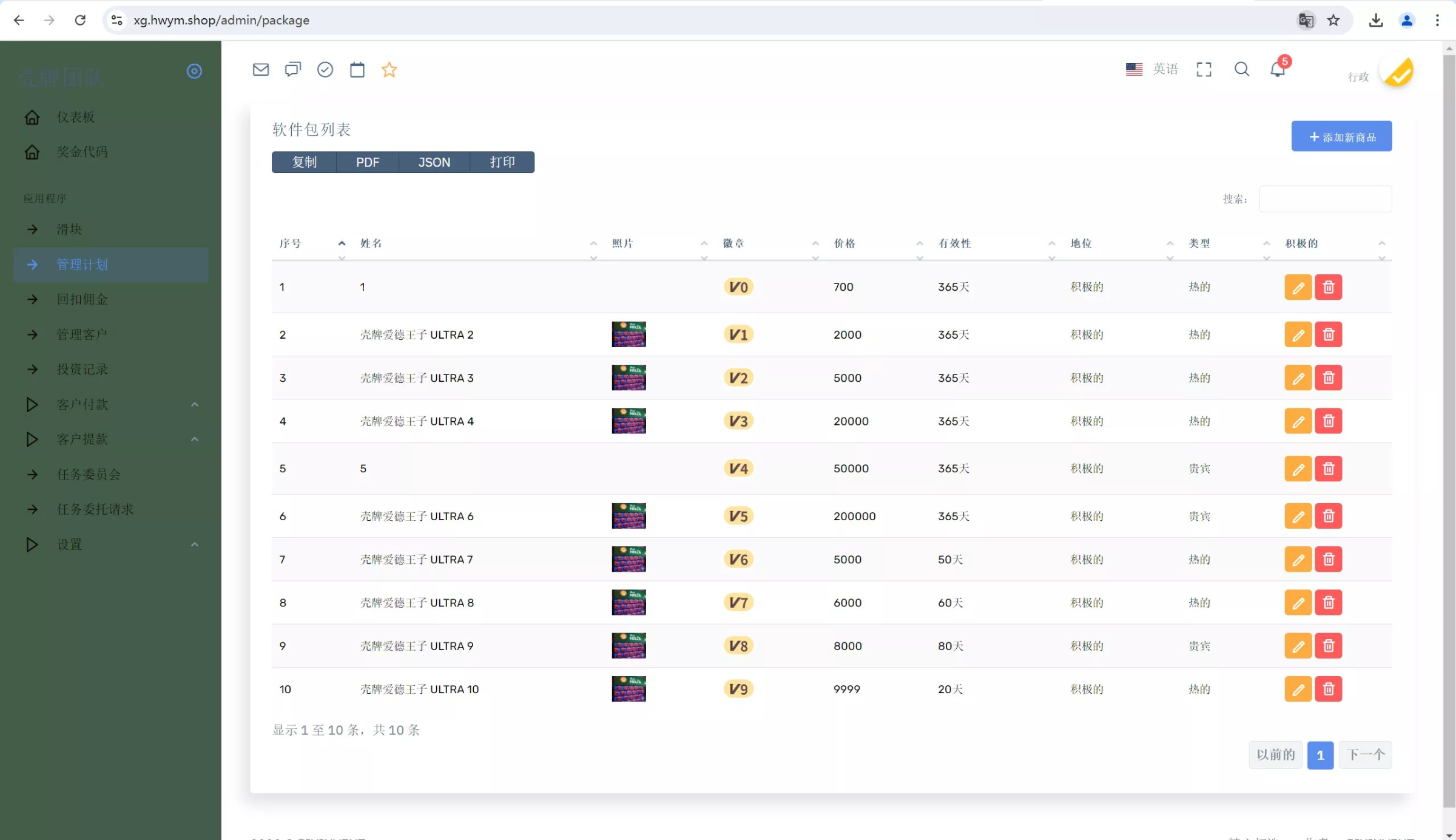
Task: Click the search magnifier icon in header
Action: click(1242, 69)
